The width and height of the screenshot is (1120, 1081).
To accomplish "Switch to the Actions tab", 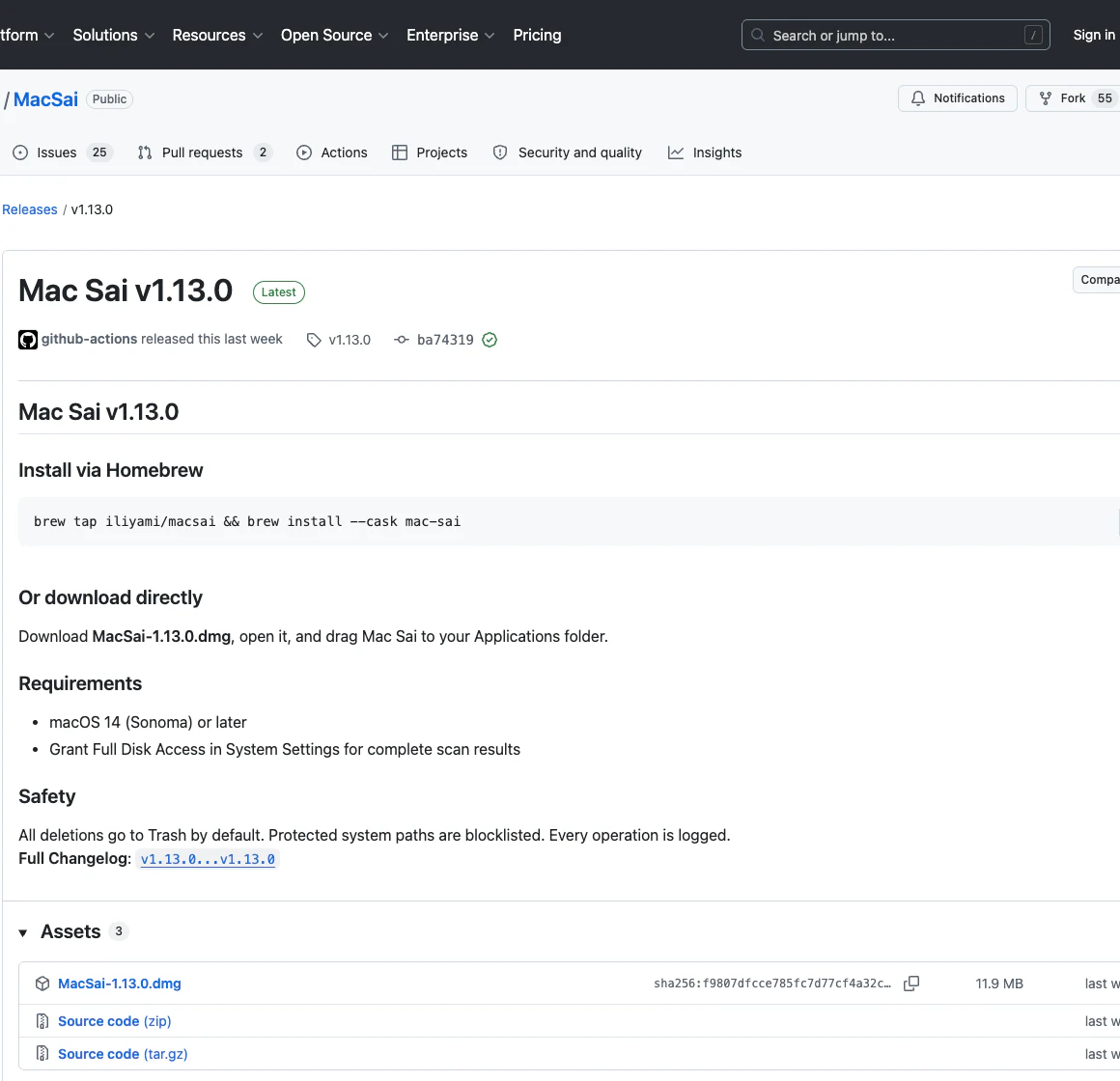I will 332,152.
